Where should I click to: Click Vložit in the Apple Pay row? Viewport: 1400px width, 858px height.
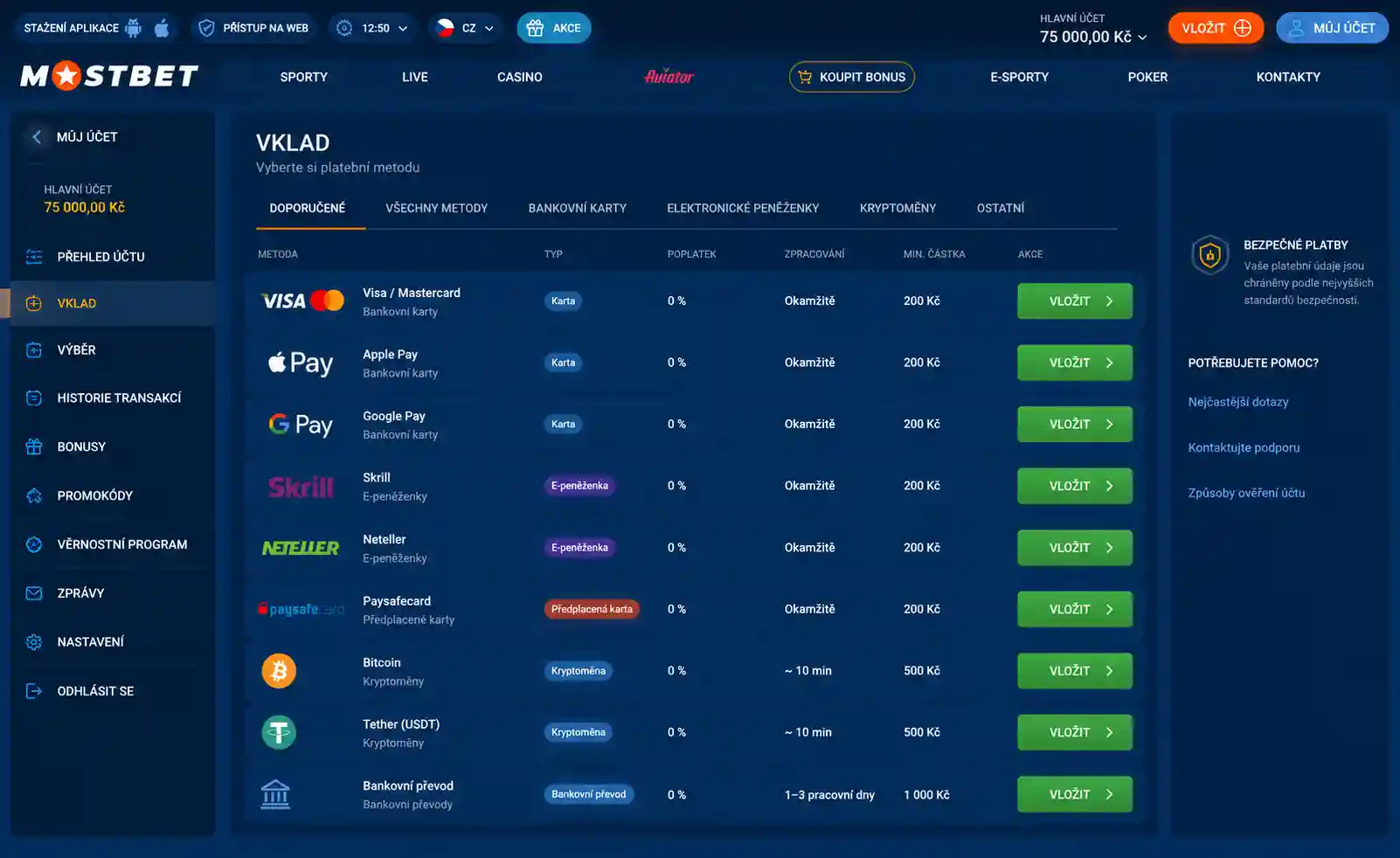(1075, 363)
